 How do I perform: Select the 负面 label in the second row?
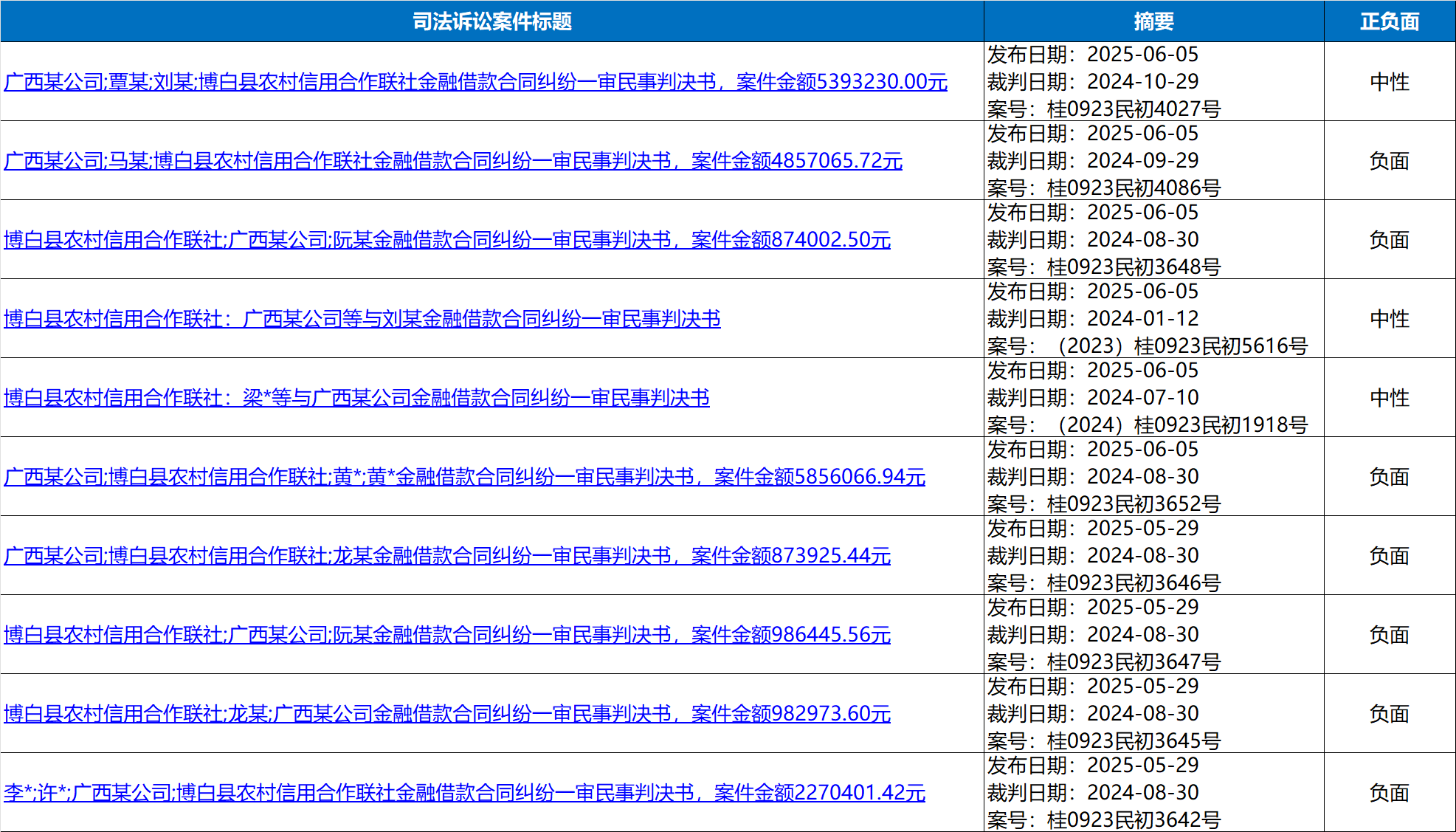[1388, 161]
